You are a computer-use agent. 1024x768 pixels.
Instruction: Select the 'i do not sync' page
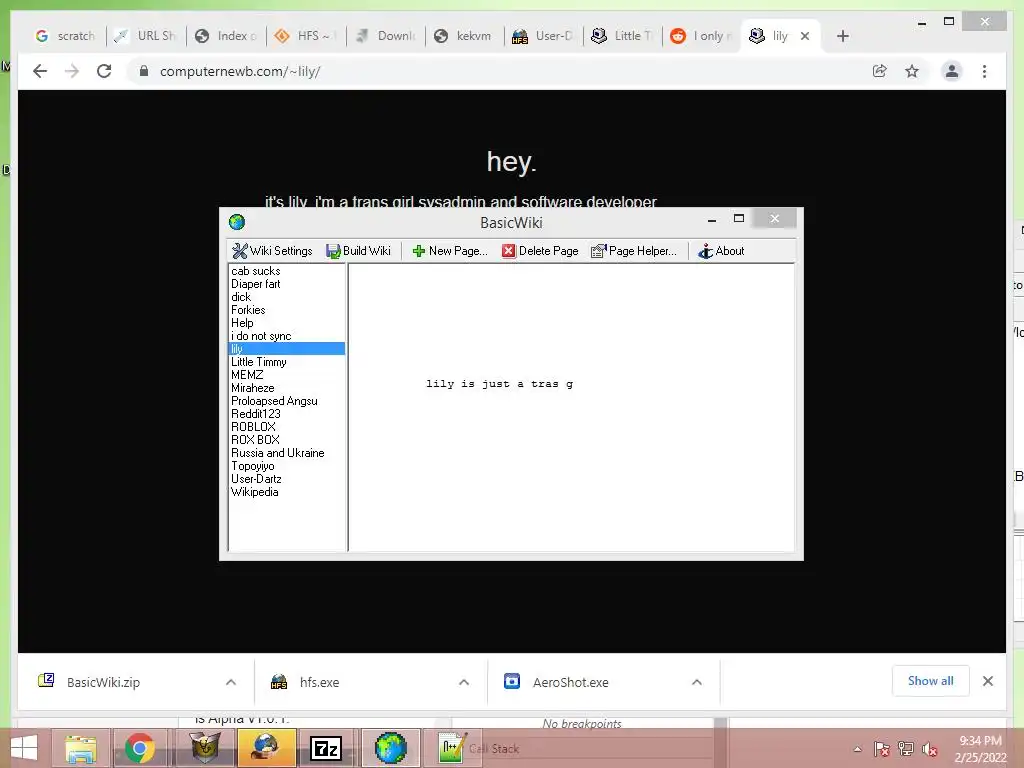pos(261,336)
